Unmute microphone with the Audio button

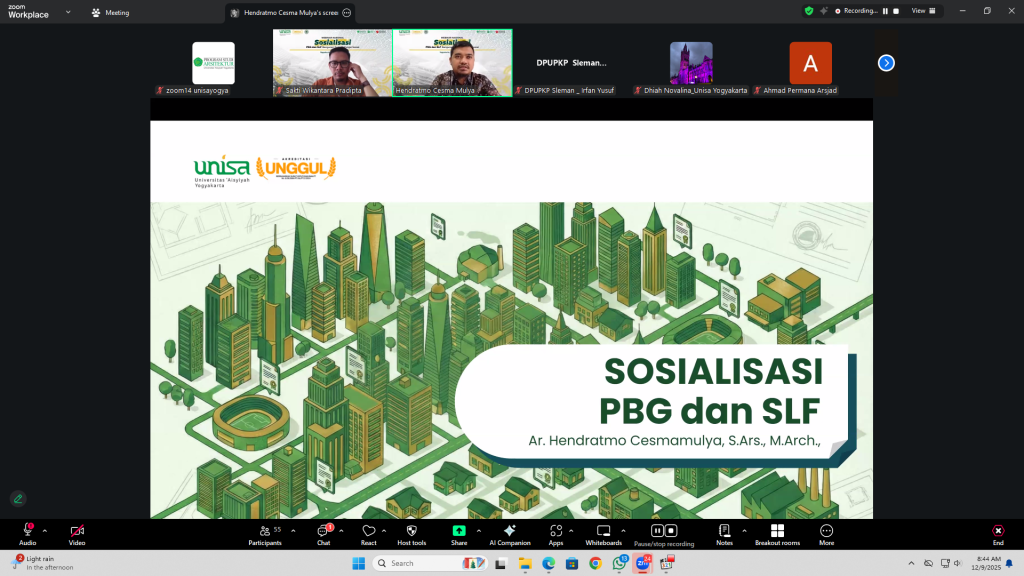click(27, 532)
